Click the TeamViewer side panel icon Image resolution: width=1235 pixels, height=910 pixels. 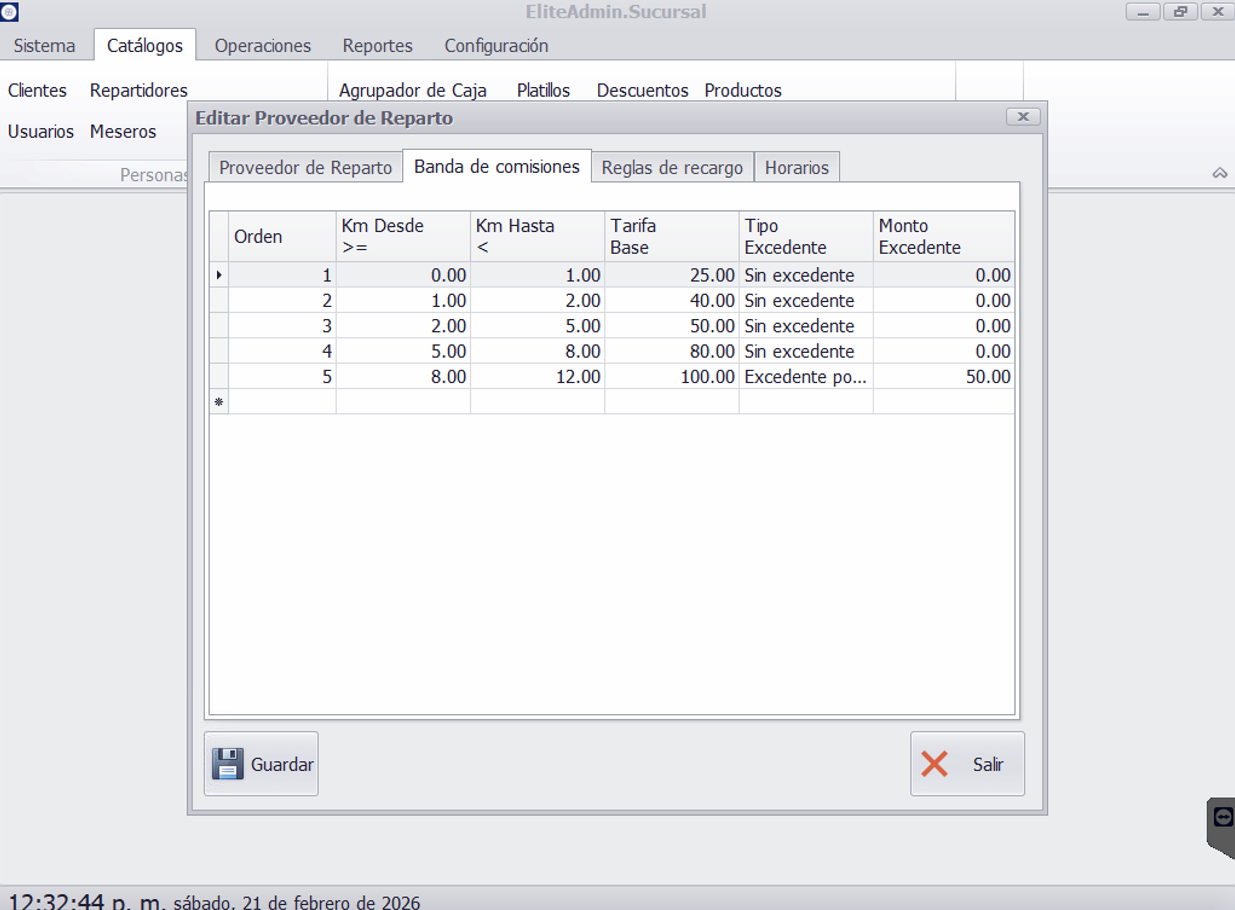pos(1223,818)
